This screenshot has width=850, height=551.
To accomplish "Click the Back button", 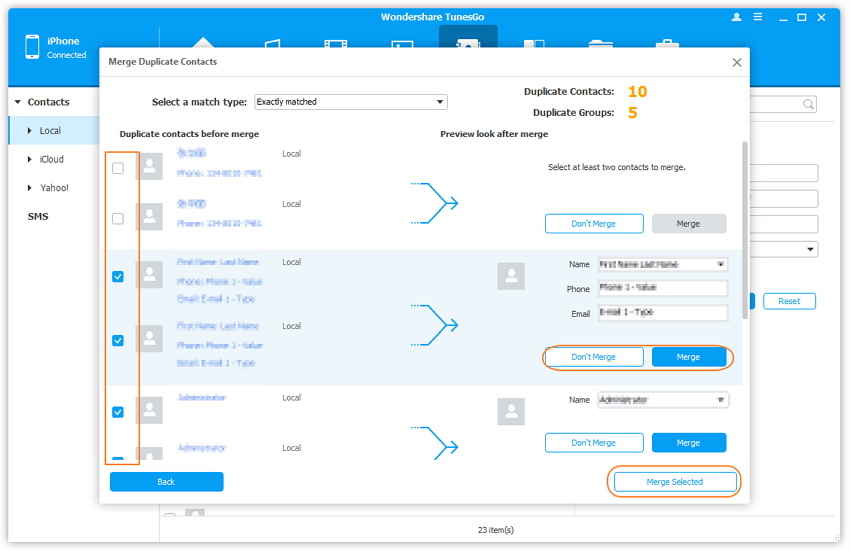I will (166, 482).
